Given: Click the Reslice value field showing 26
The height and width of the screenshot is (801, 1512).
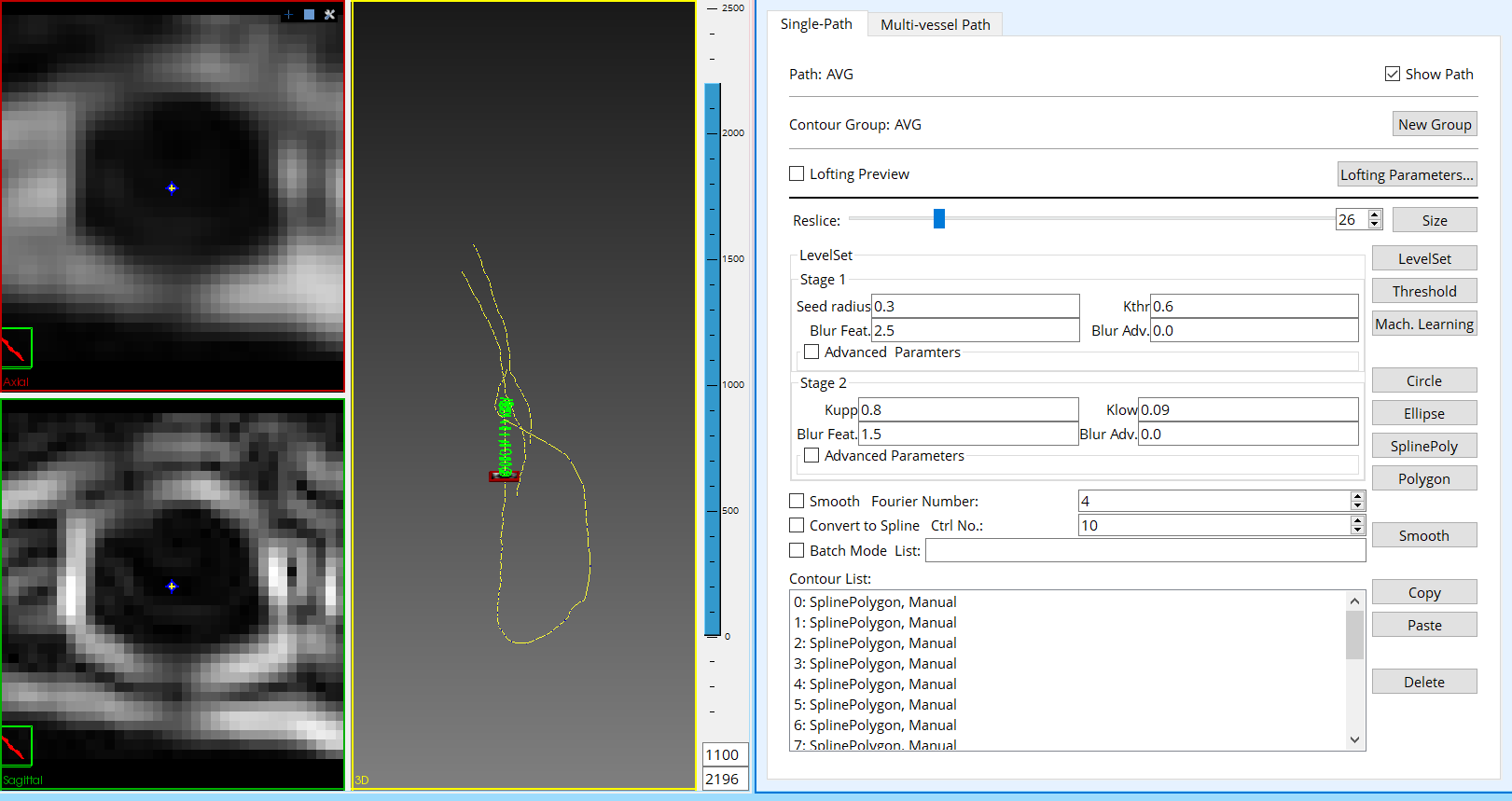Looking at the screenshot, I should [1352, 219].
